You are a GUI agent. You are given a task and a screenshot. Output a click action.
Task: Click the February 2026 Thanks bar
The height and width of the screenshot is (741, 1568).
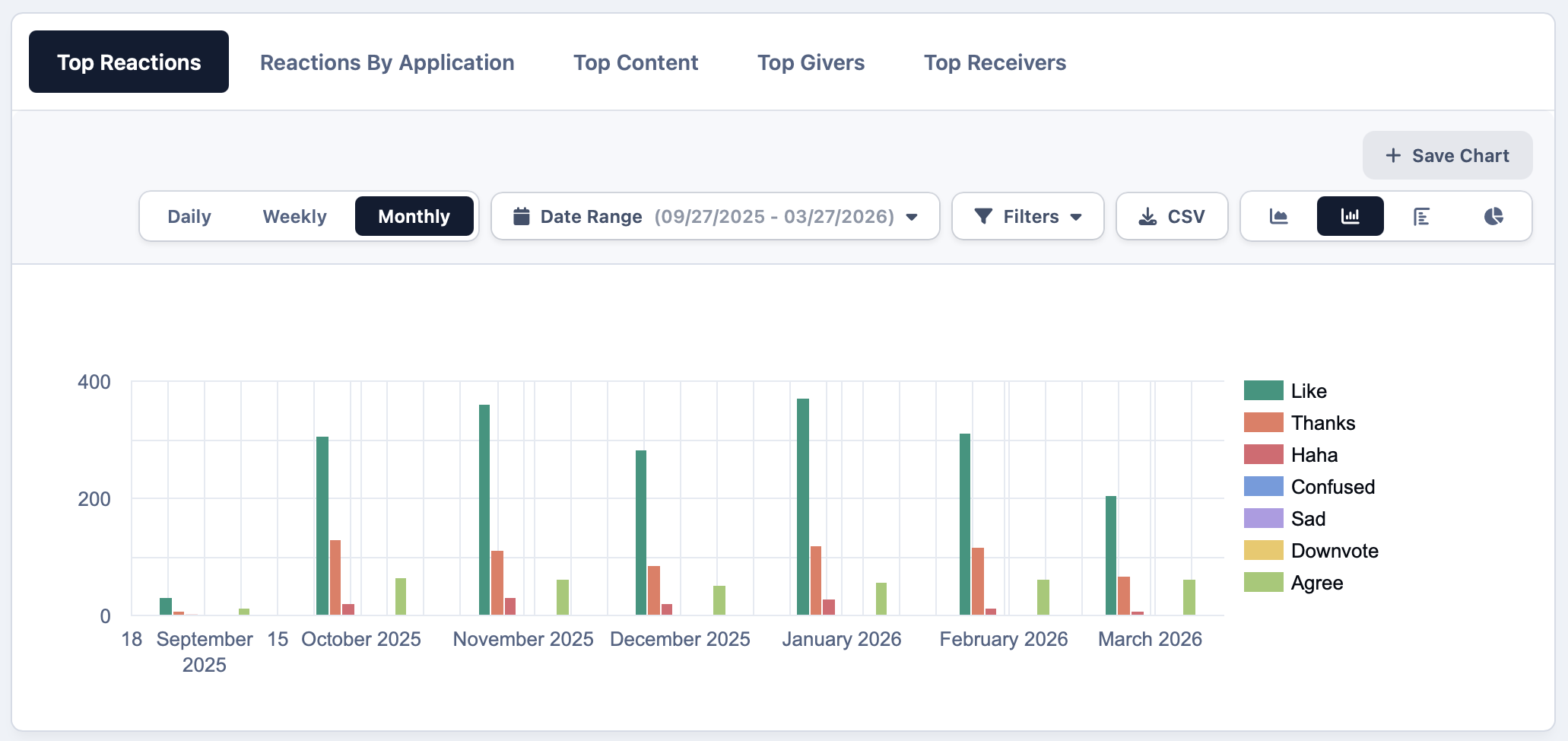click(978, 581)
